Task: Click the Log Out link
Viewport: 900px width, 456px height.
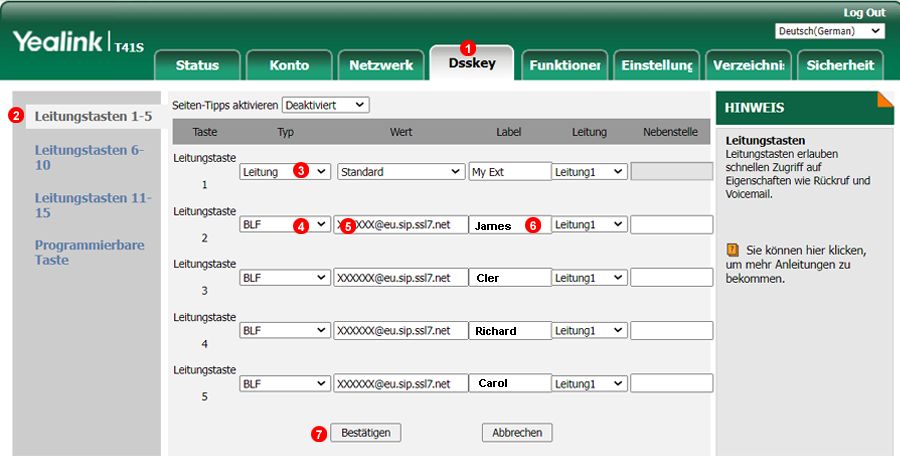Action: click(x=864, y=12)
